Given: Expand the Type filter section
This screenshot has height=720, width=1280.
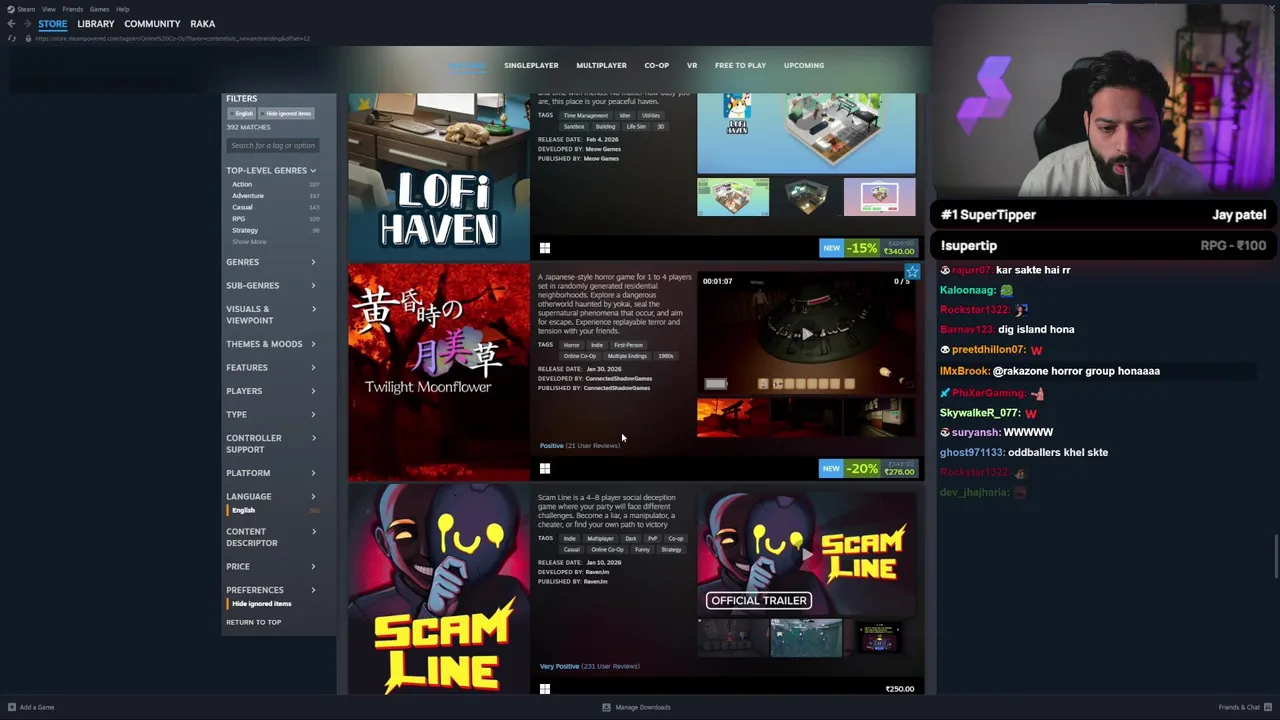Looking at the screenshot, I should (271, 414).
